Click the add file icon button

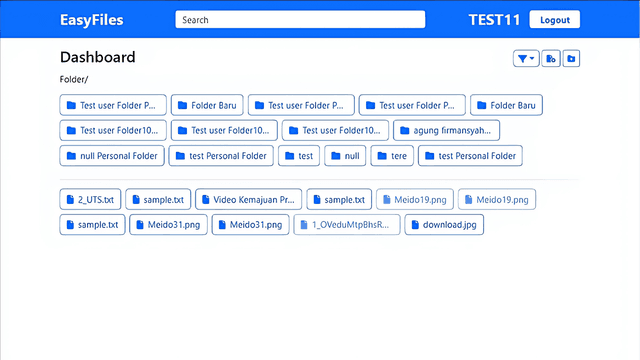click(551, 59)
